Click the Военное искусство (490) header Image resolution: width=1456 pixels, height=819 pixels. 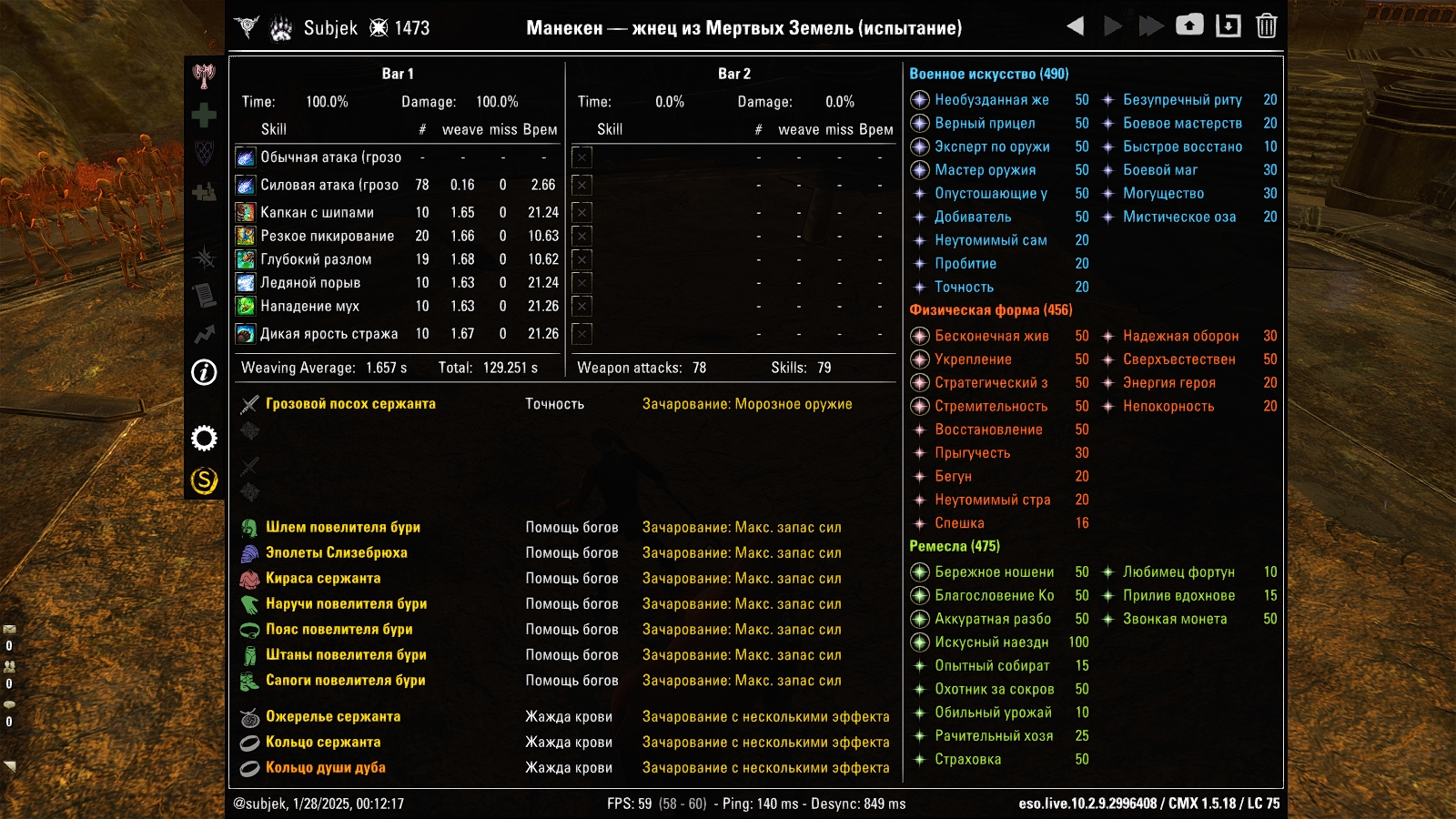pos(989,74)
